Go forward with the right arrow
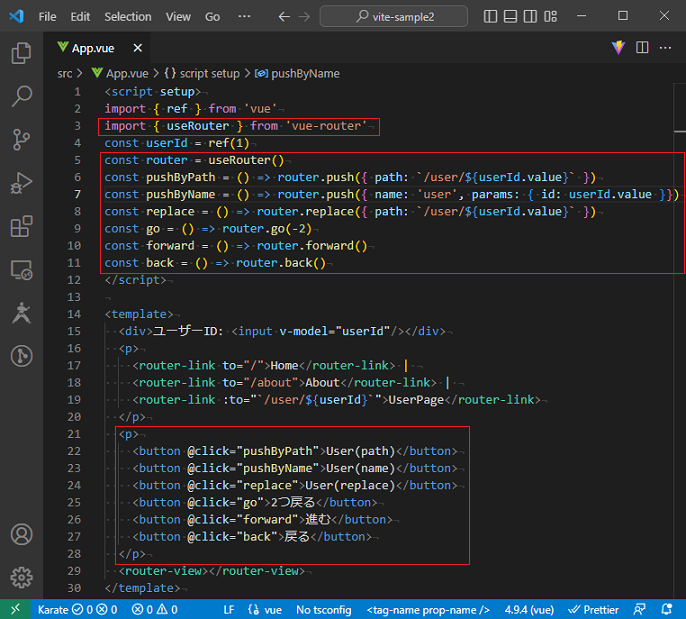The width and height of the screenshot is (686, 619). [x=304, y=17]
